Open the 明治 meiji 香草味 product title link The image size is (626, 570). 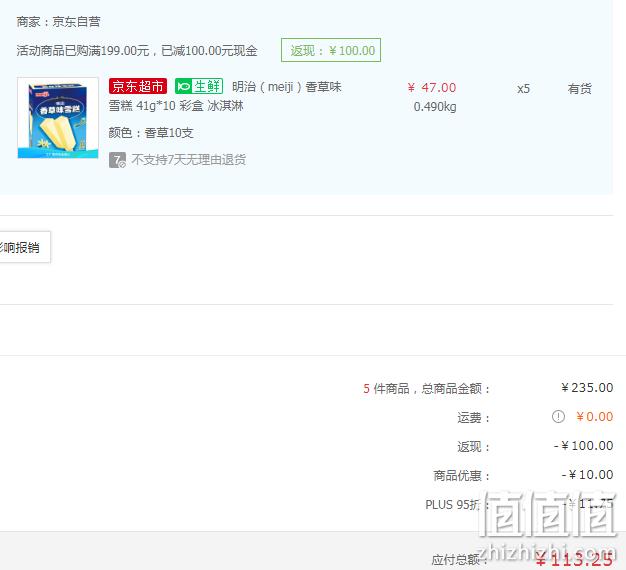coord(225,96)
